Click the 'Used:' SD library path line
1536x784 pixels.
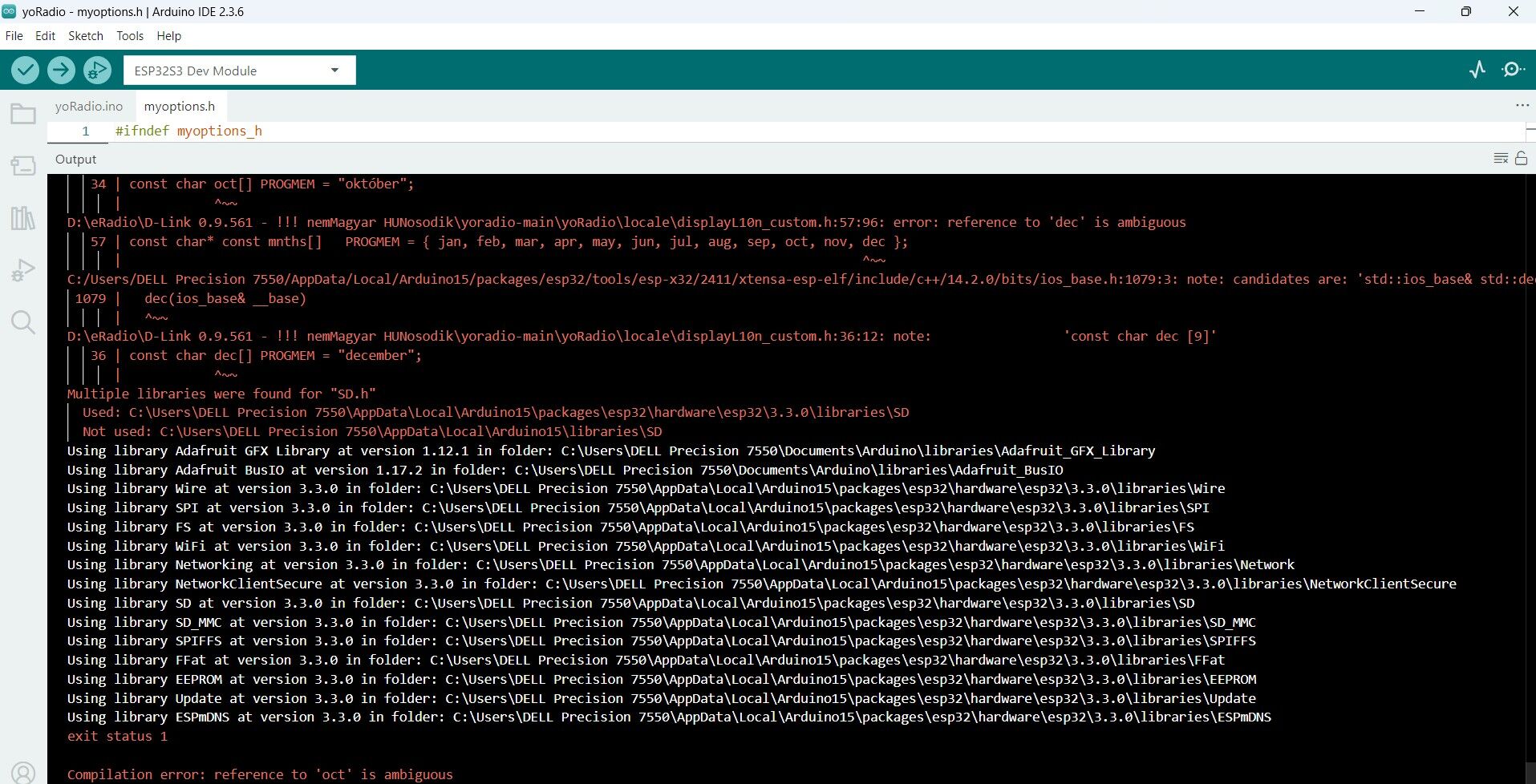click(x=496, y=412)
